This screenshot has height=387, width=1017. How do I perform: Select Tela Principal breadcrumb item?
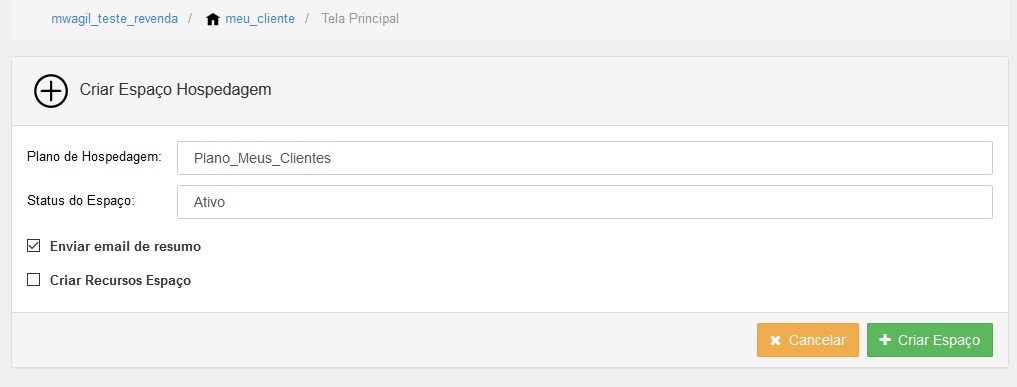(x=360, y=19)
